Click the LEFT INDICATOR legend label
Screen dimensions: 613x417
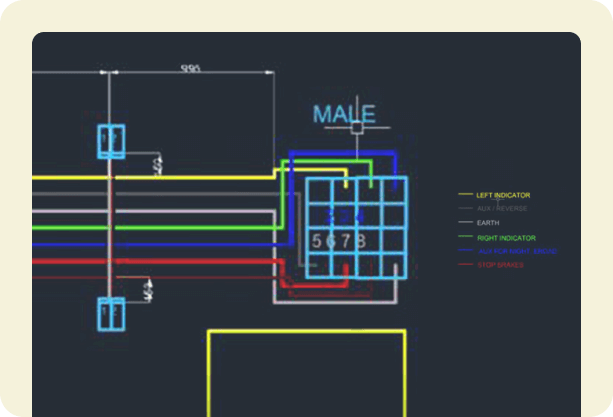[503, 195]
